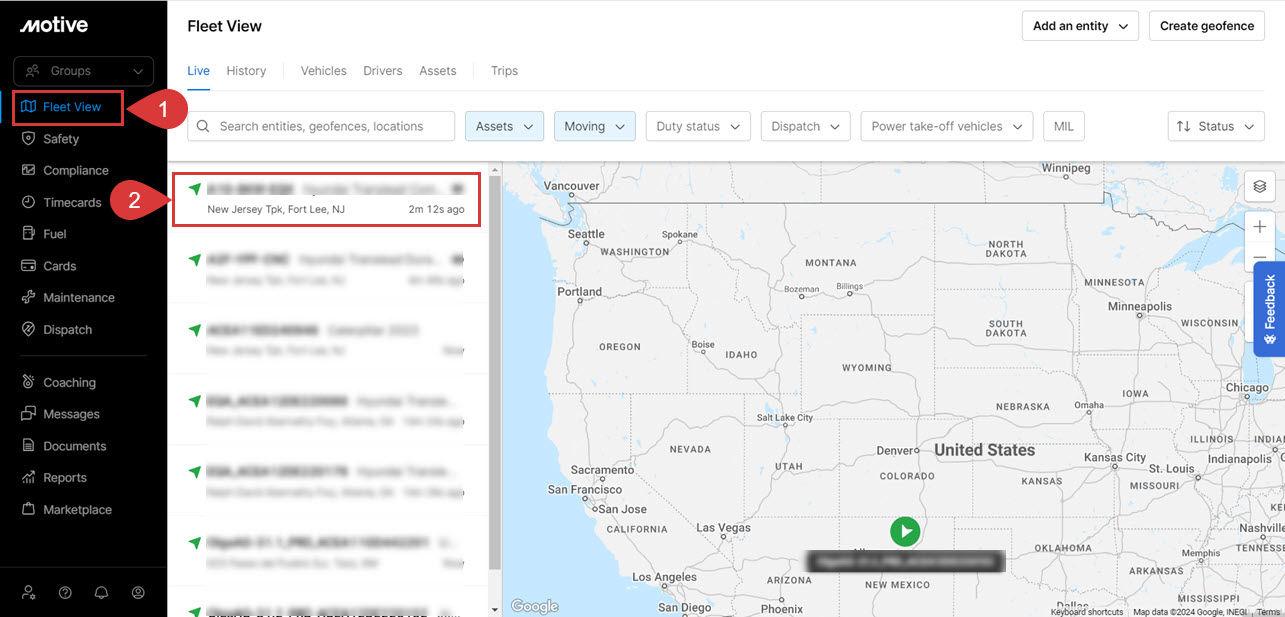Open the Power take-off vehicles dropdown
1285x617 pixels.
[x=946, y=126]
